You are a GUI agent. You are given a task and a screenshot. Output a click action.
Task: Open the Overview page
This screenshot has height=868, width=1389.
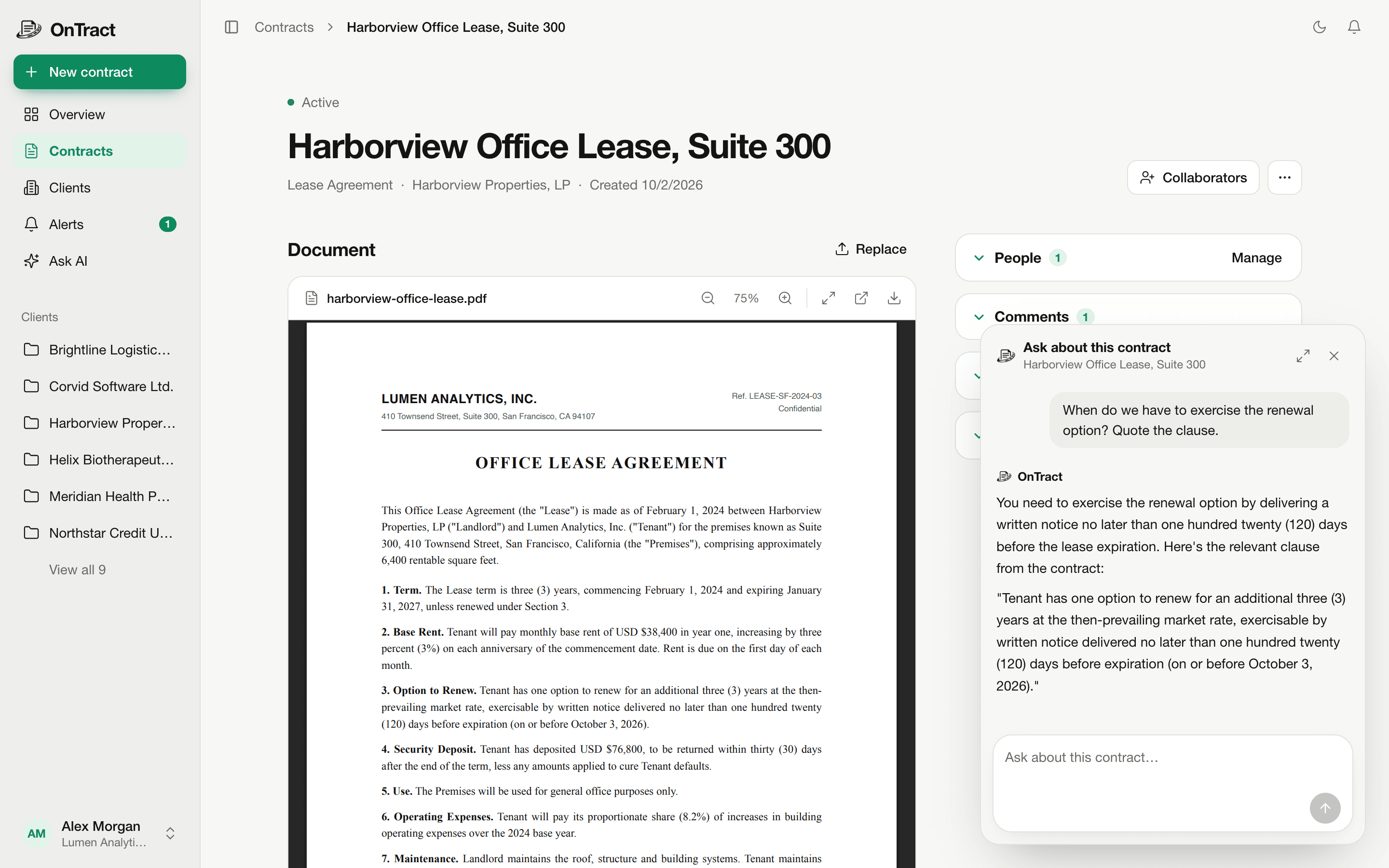point(100,114)
